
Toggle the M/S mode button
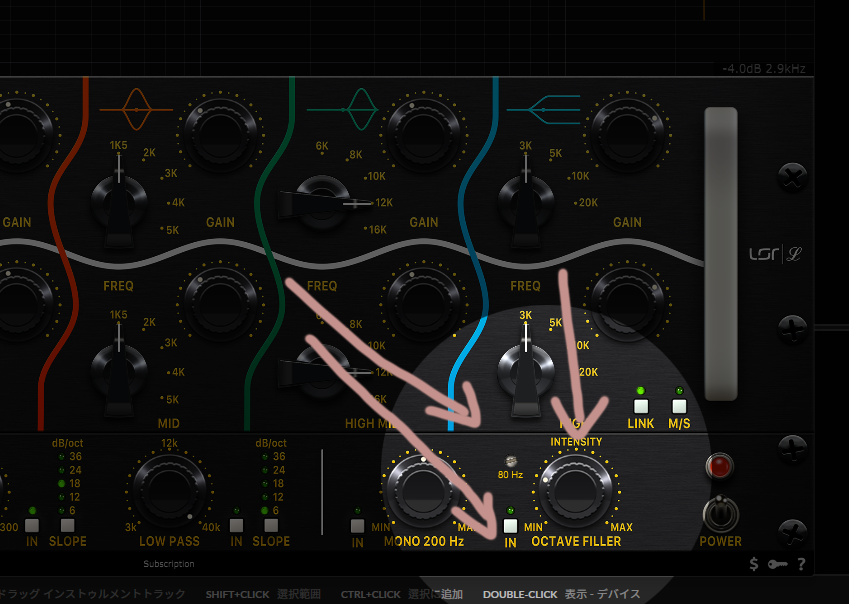coord(679,406)
